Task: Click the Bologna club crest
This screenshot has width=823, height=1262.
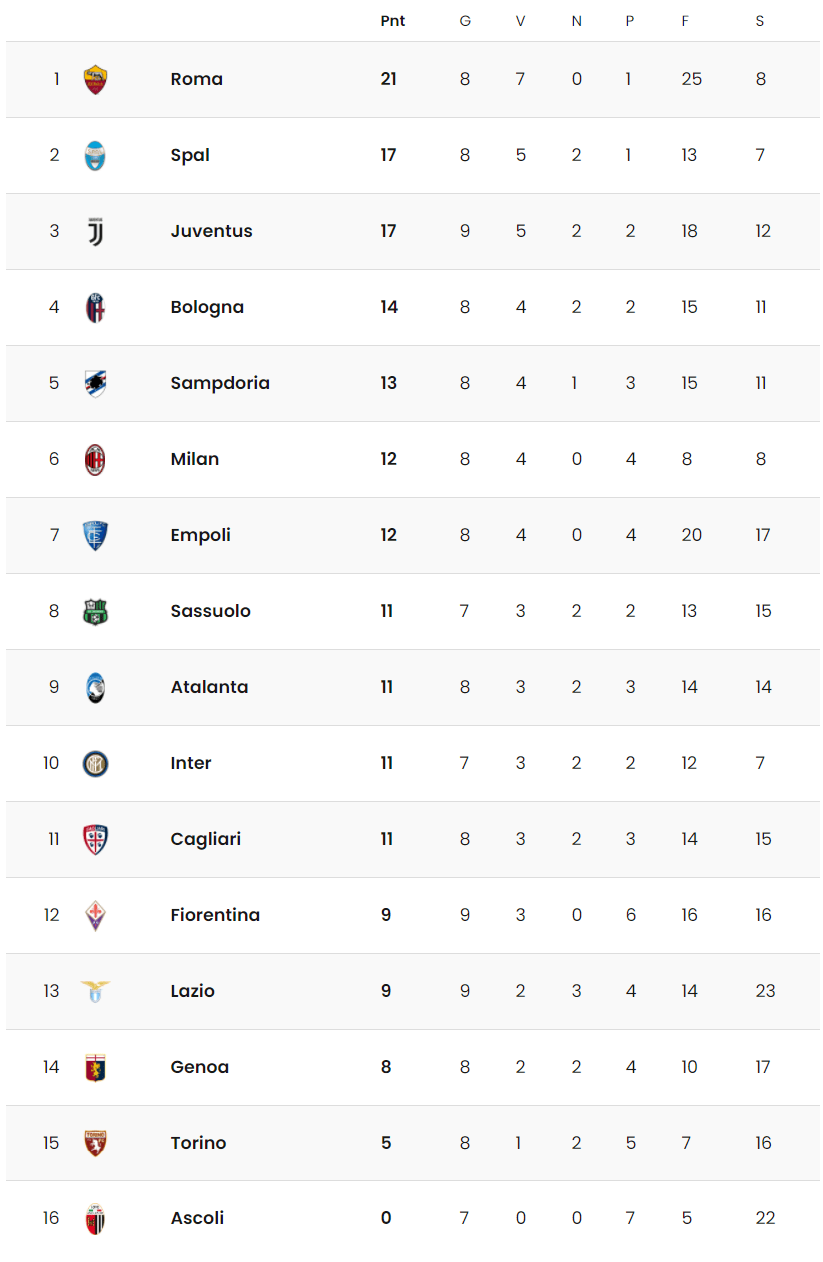Action: tap(95, 307)
